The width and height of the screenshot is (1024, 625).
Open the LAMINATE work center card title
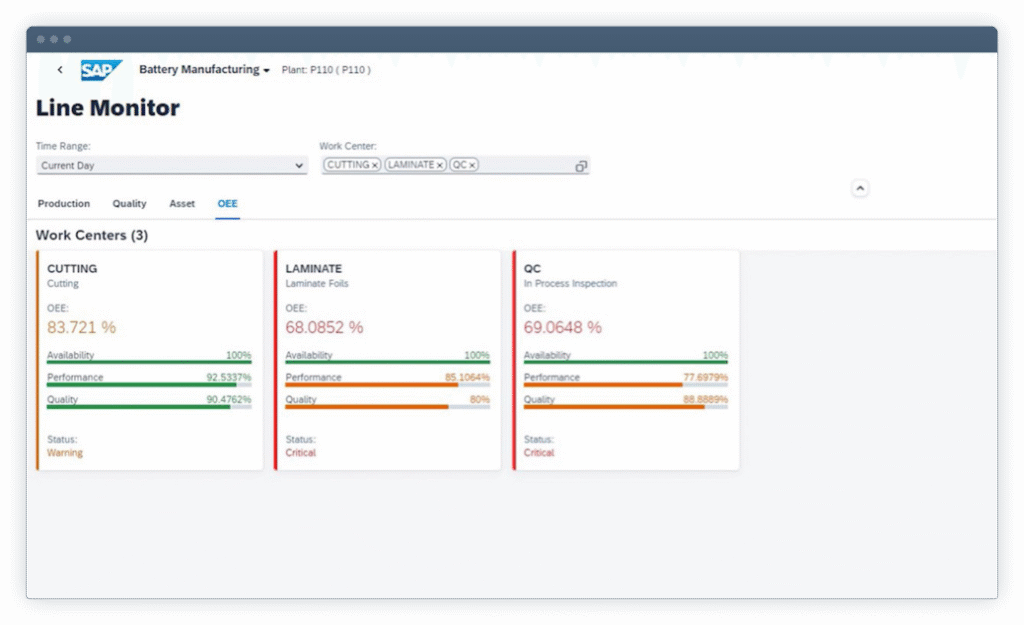(x=313, y=269)
